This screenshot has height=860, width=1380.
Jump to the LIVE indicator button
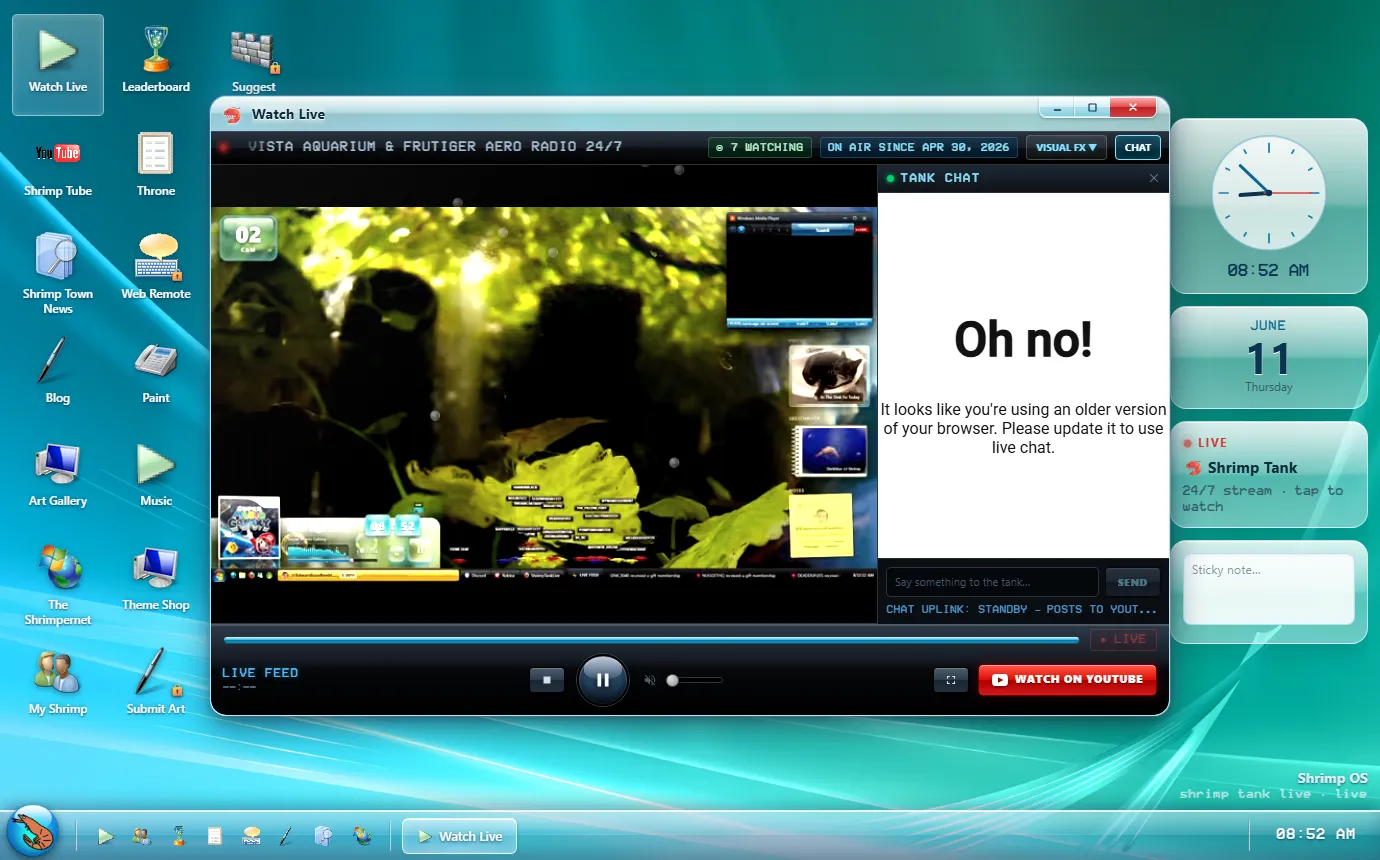[x=1123, y=639]
